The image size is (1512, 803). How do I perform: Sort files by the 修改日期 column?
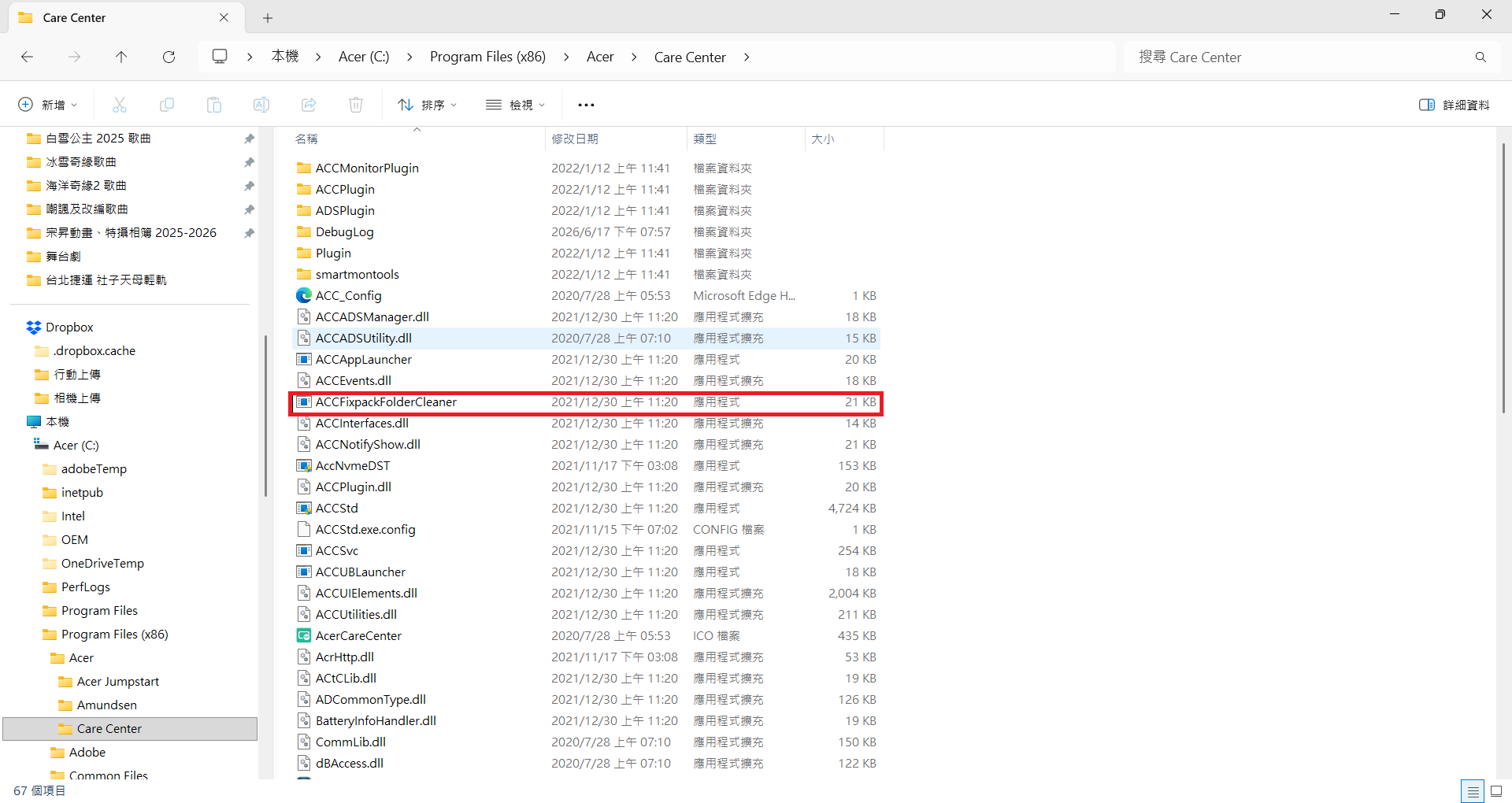pos(615,139)
